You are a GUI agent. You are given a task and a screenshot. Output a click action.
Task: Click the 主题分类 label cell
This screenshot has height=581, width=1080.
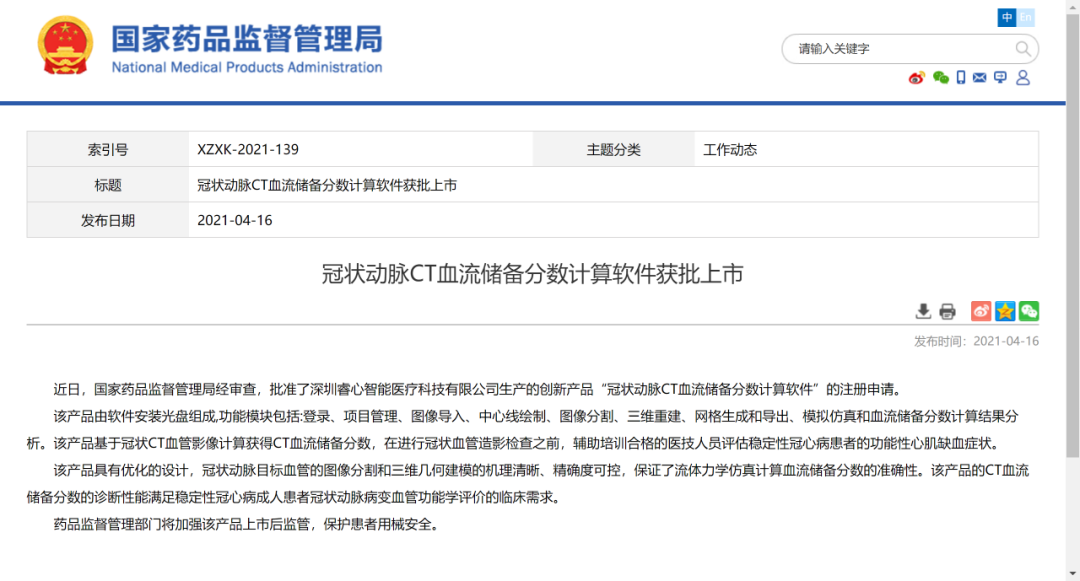613,149
